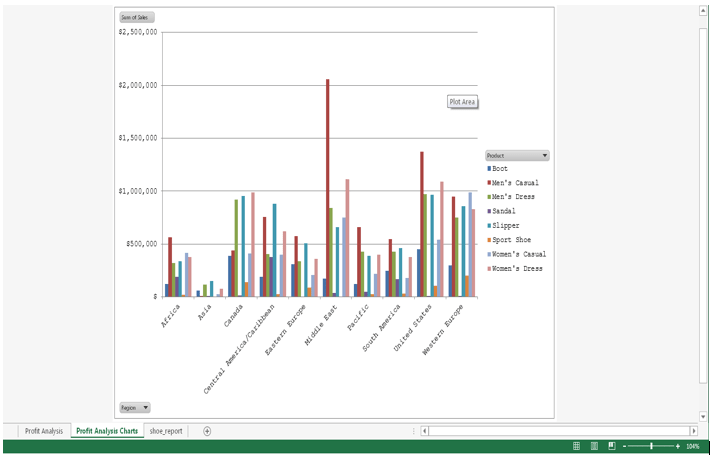
Task: Click the Middle East Women's Dress bar
Action: click(347, 238)
